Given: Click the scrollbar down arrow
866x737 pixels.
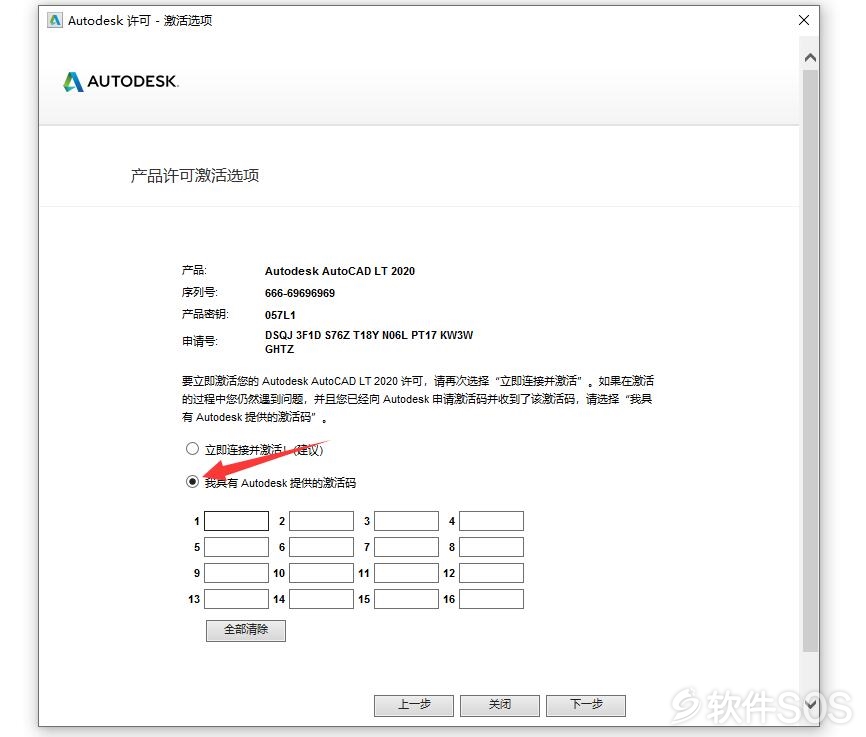Looking at the screenshot, I should pos(810,704).
